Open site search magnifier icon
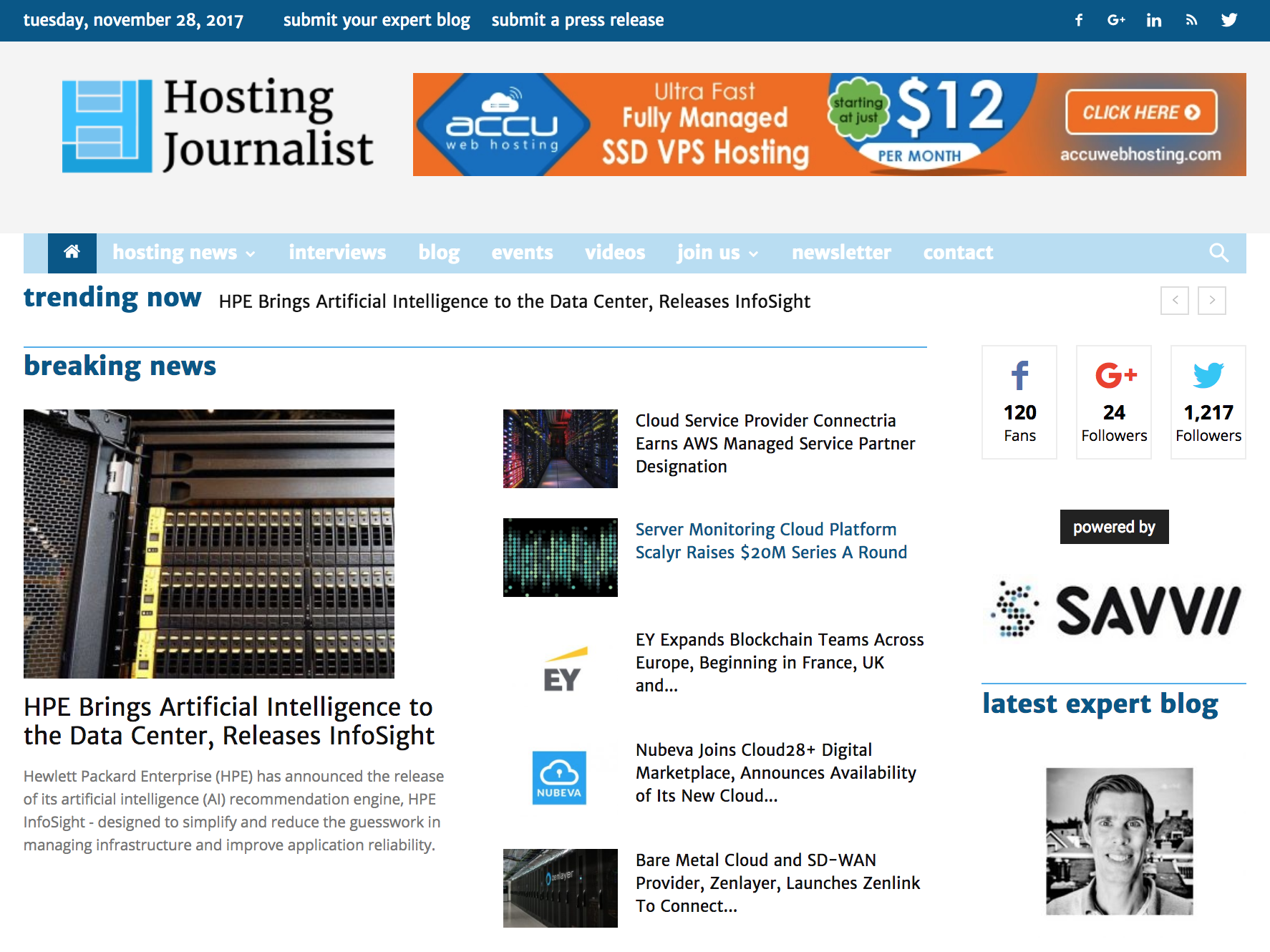This screenshot has width=1270, height=952. tap(1218, 253)
